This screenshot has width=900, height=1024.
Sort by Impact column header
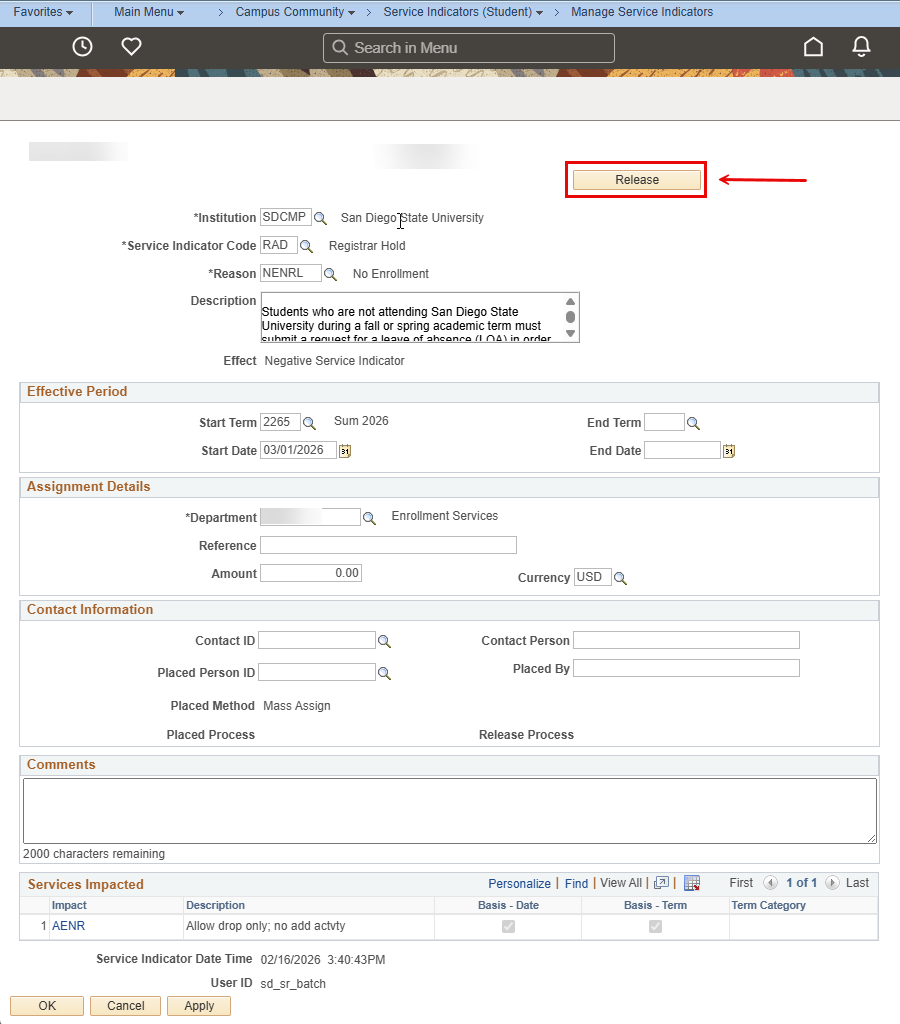pos(69,905)
